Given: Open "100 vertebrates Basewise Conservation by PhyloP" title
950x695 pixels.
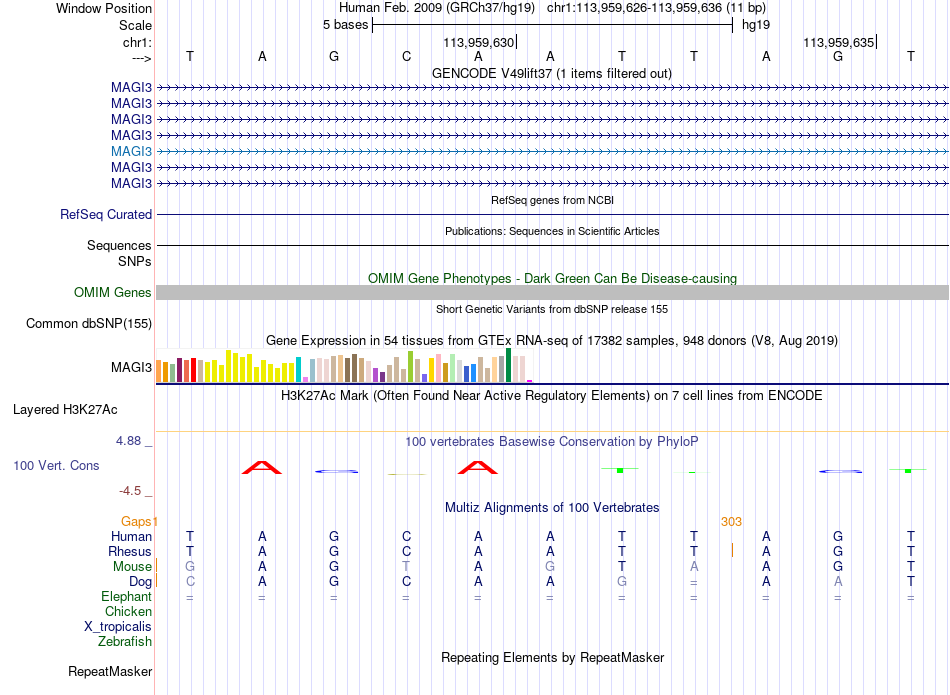Looking at the screenshot, I should [x=551, y=442].
